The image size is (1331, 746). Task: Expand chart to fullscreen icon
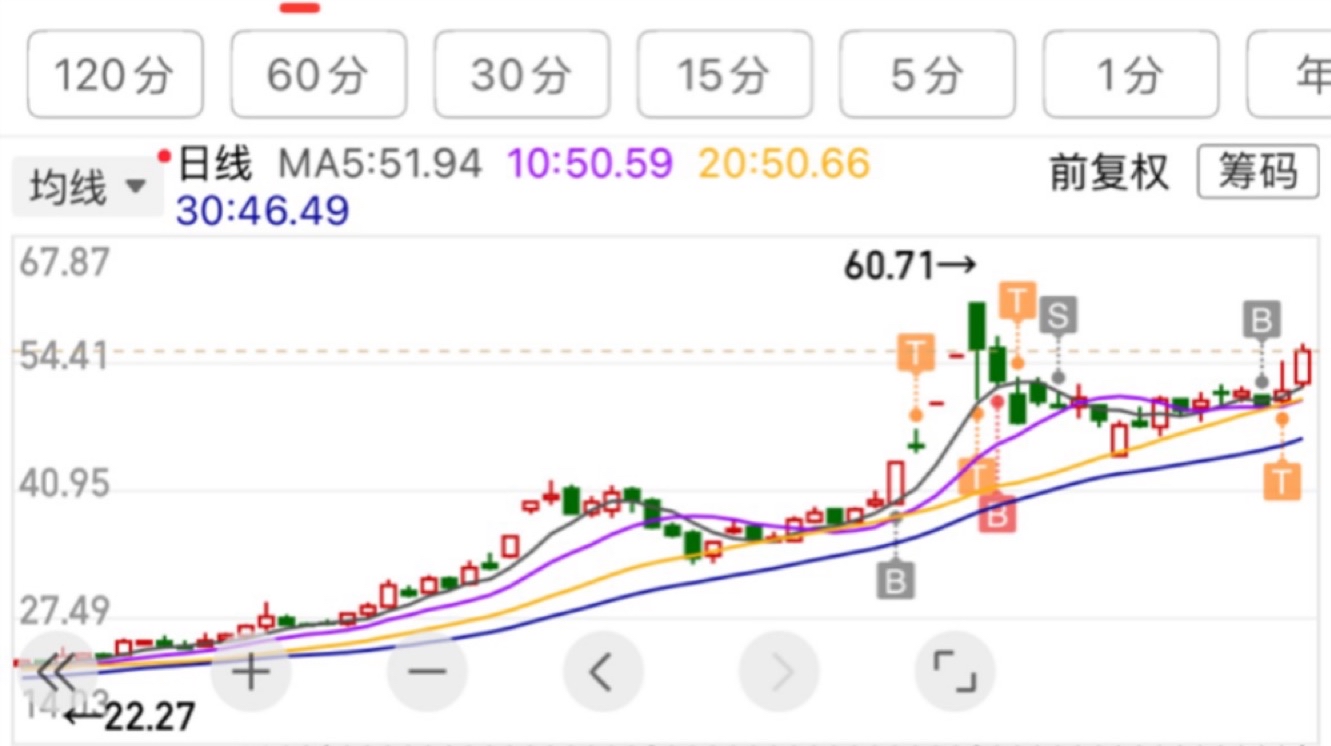[x=955, y=672]
